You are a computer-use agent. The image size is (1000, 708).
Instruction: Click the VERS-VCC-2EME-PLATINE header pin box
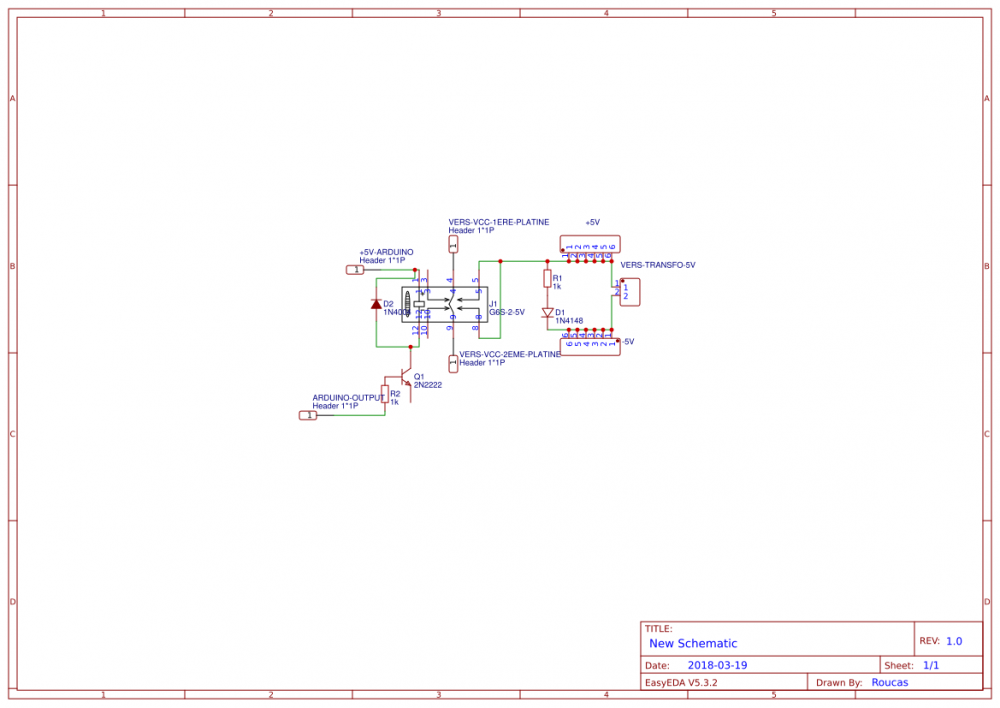coord(453,364)
